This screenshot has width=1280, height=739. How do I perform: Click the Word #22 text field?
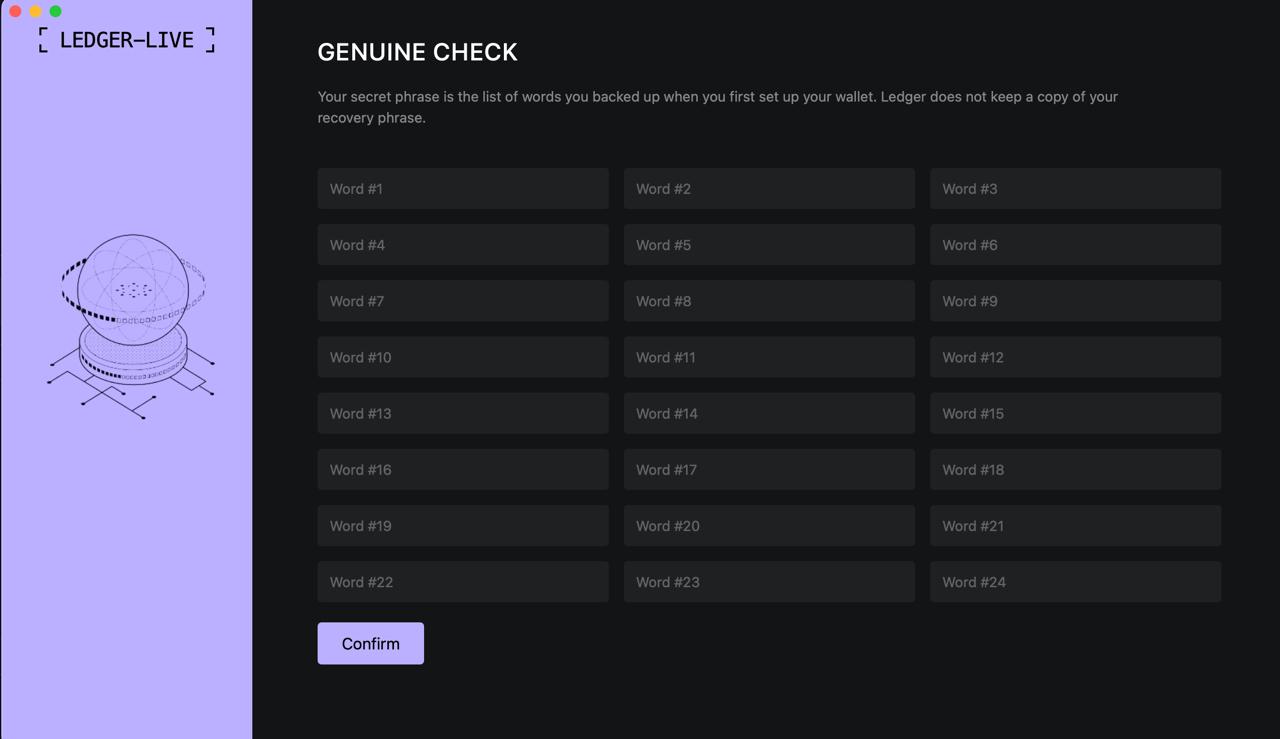(x=463, y=581)
